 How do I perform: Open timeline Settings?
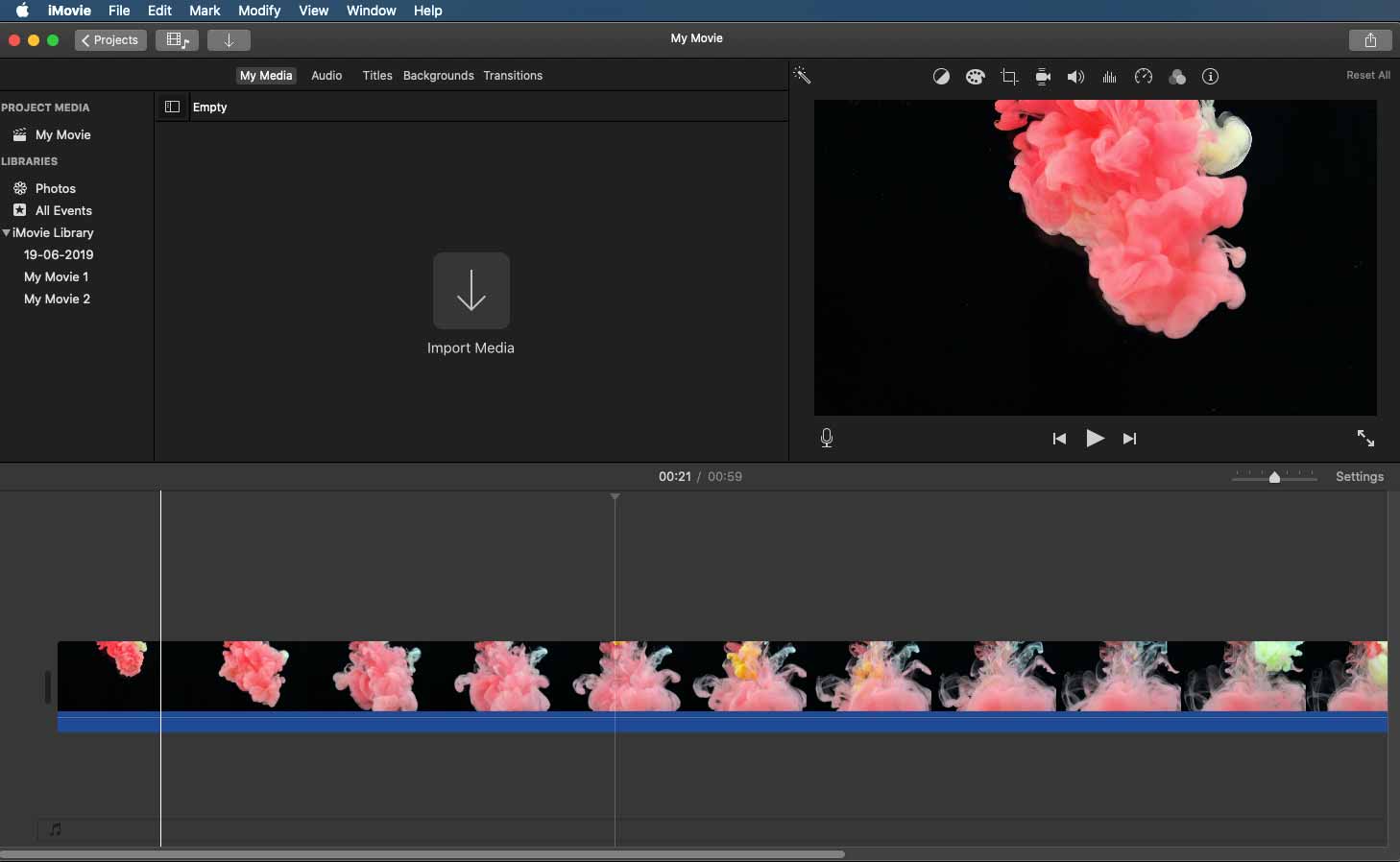[1360, 476]
